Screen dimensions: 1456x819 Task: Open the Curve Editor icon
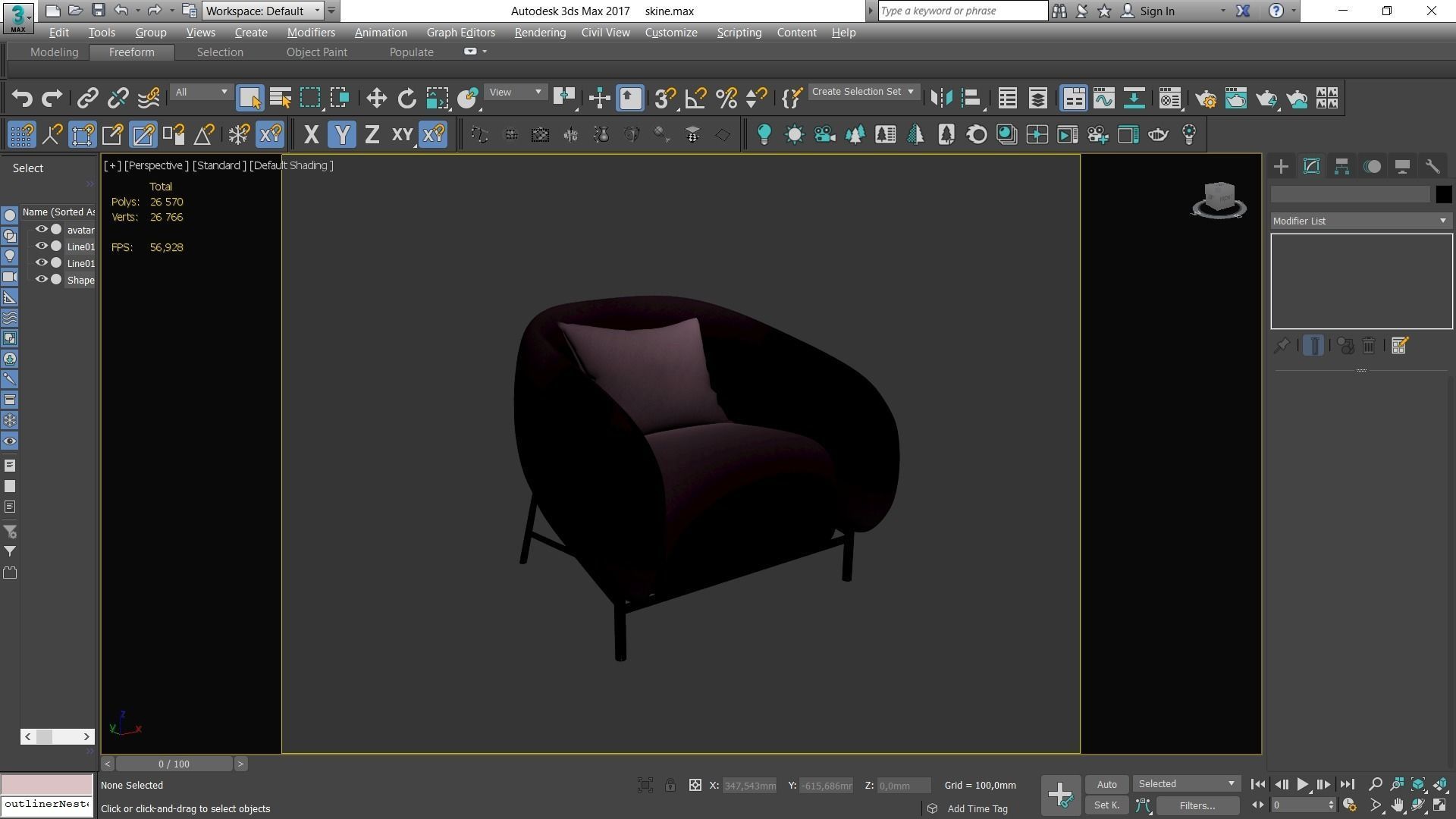point(1103,99)
